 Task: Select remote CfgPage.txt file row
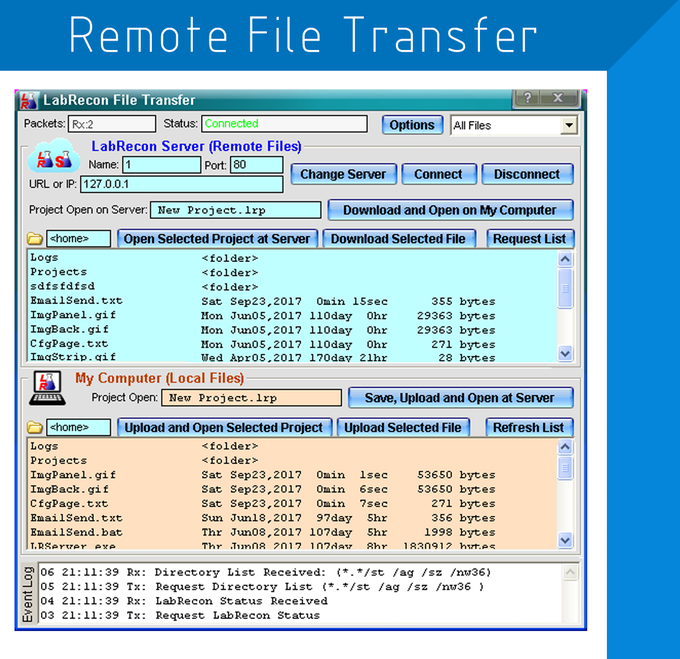[292, 344]
